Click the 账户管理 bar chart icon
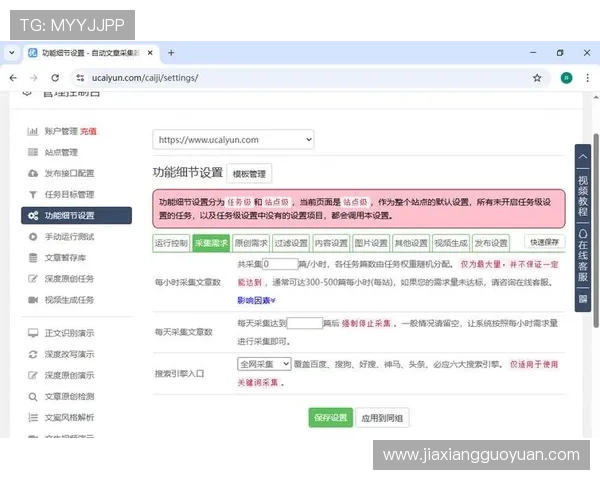The image size is (600, 480). click(33, 132)
